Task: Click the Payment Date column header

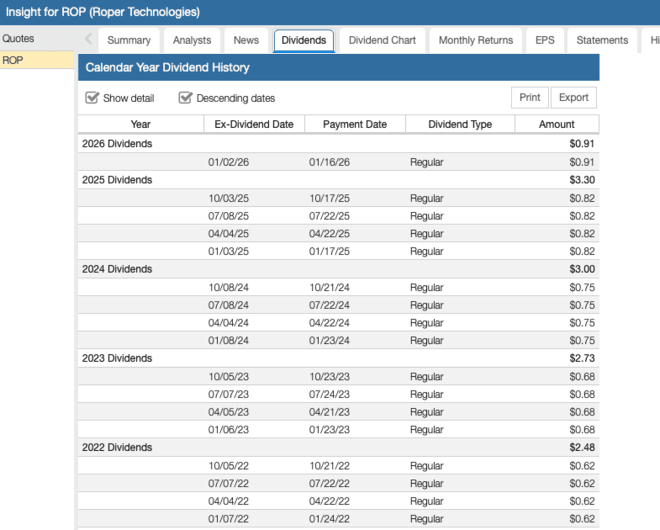Action: tap(354, 124)
